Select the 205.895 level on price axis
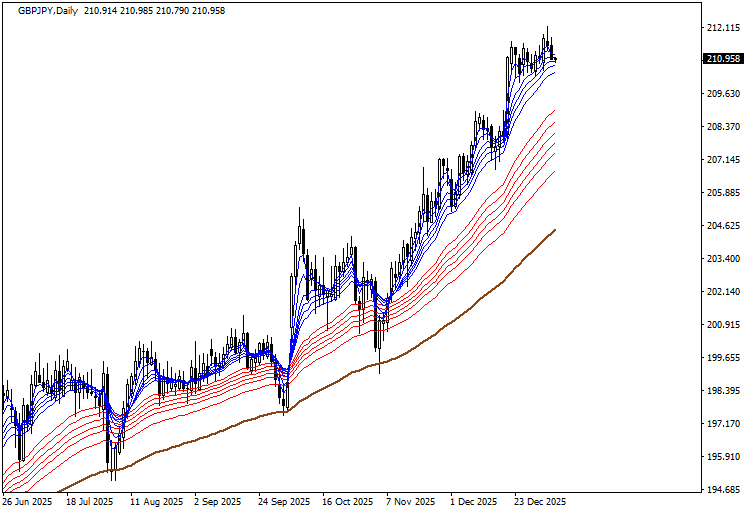 [722, 193]
